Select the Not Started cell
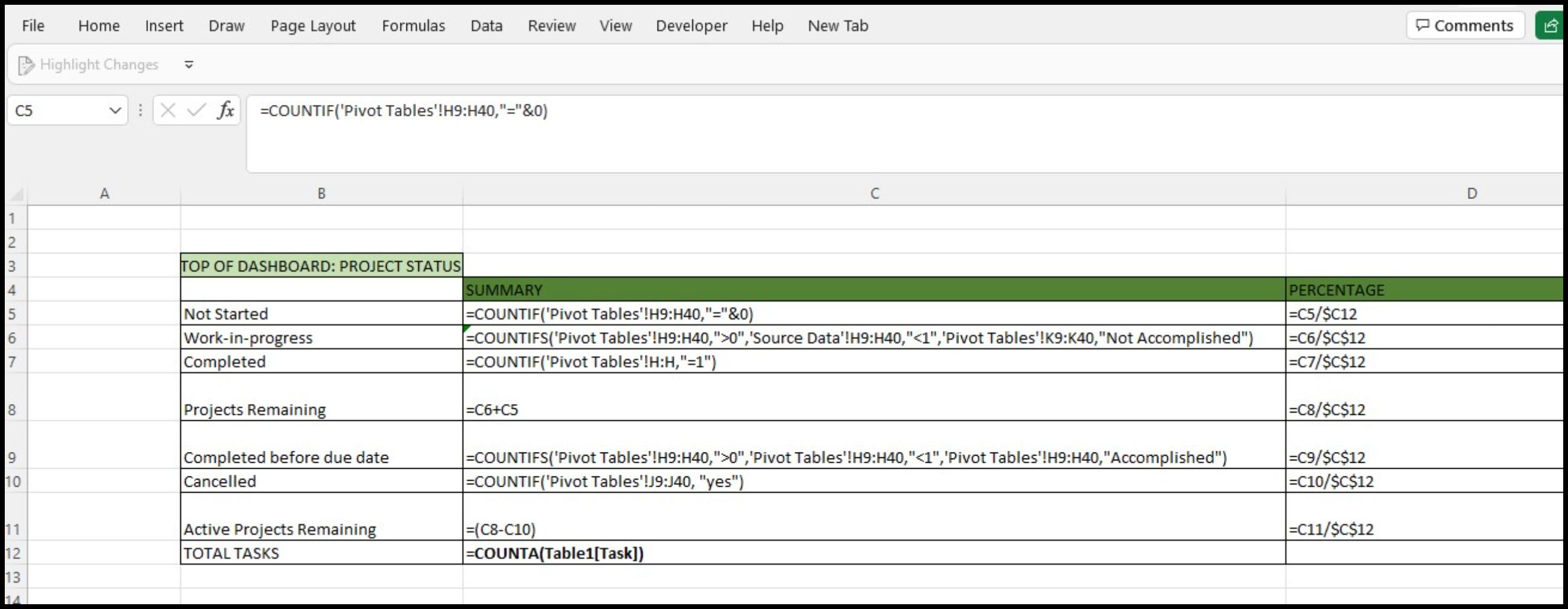The image size is (1568, 609). tap(321, 313)
